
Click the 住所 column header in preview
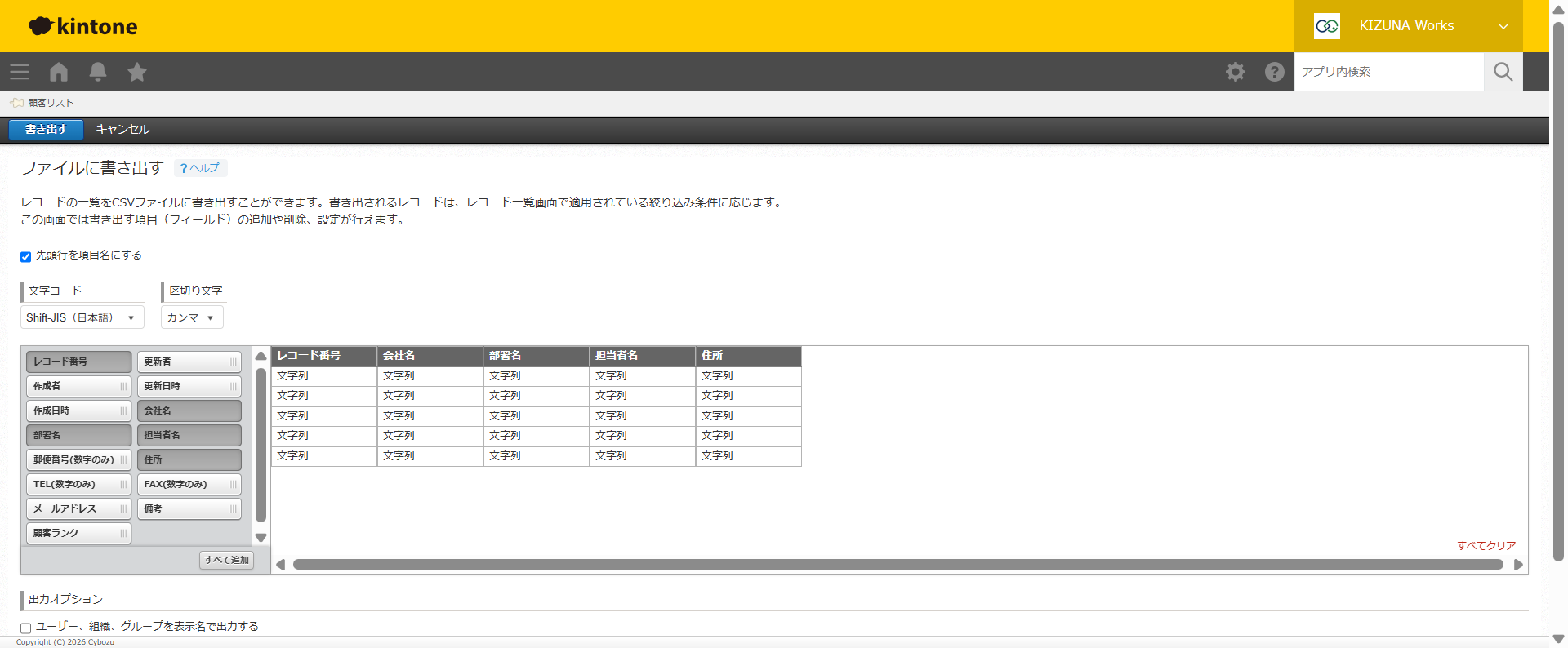(x=749, y=356)
